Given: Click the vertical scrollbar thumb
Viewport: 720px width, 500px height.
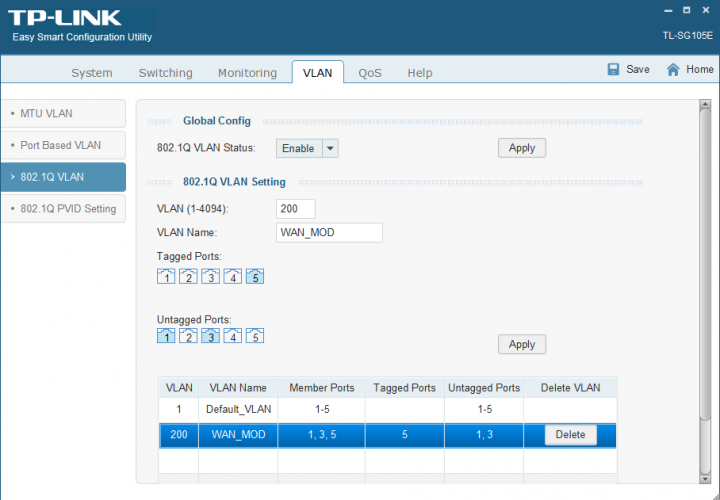Looking at the screenshot, I should [x=705, y=264].
